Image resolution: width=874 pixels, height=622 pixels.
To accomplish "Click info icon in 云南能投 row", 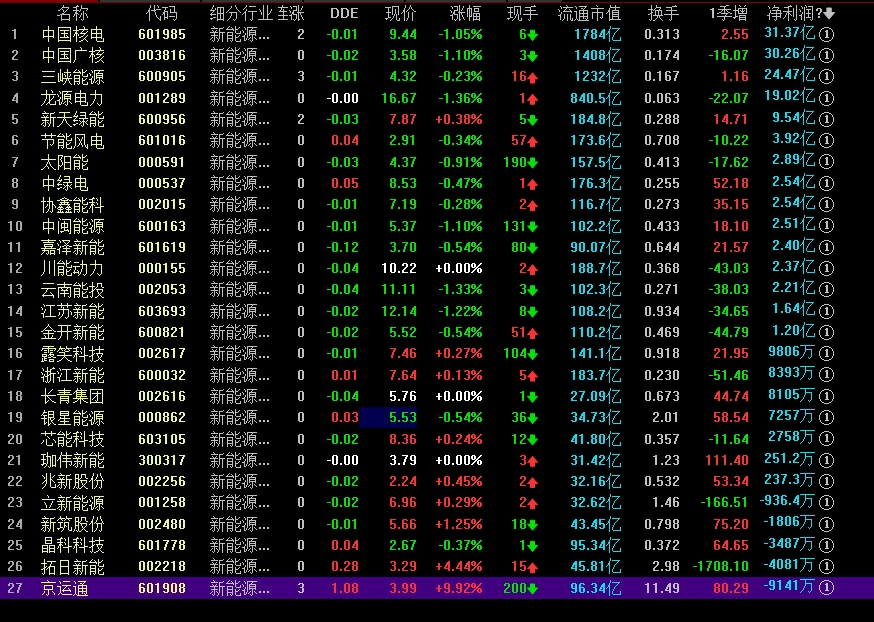I will [x=827, y=290].
